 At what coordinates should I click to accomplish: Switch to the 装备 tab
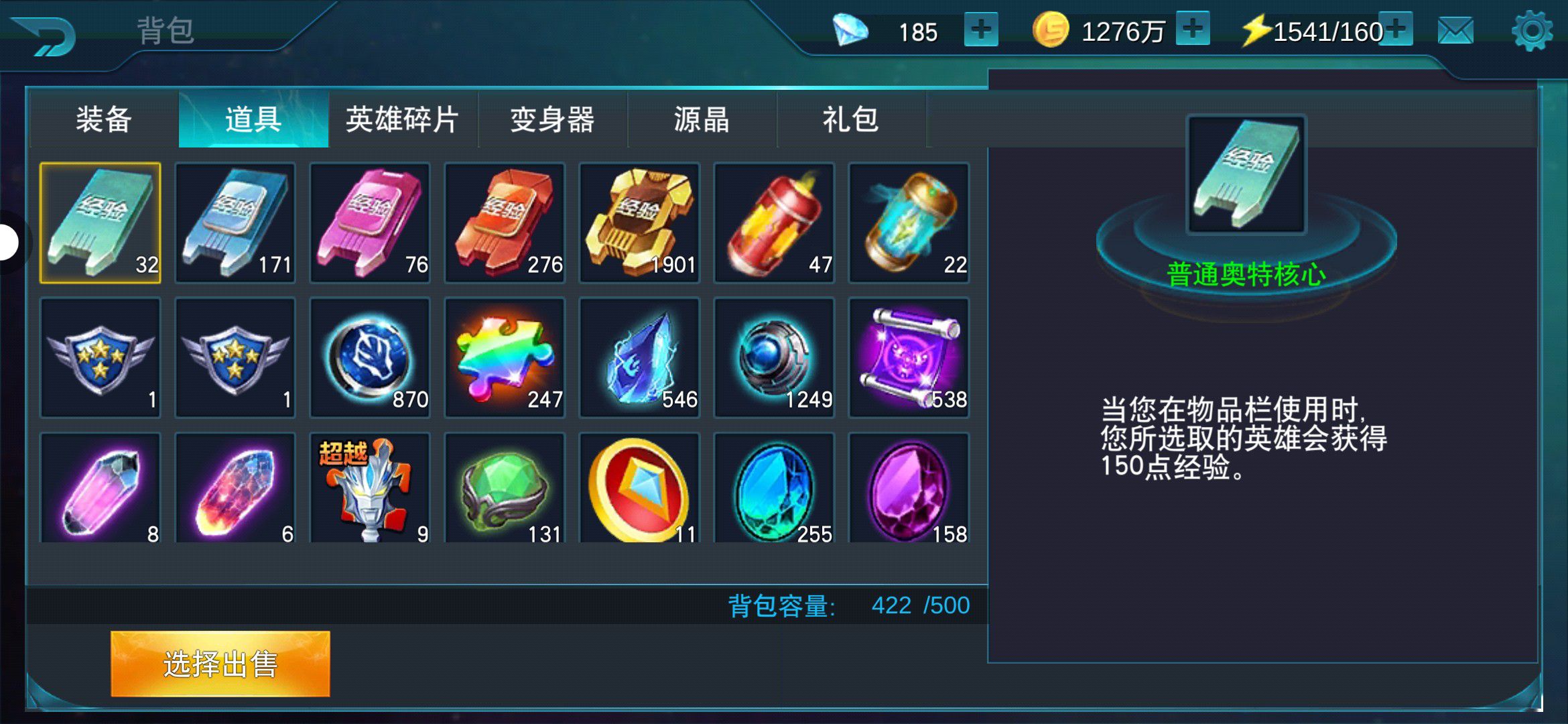click(104, 119)
